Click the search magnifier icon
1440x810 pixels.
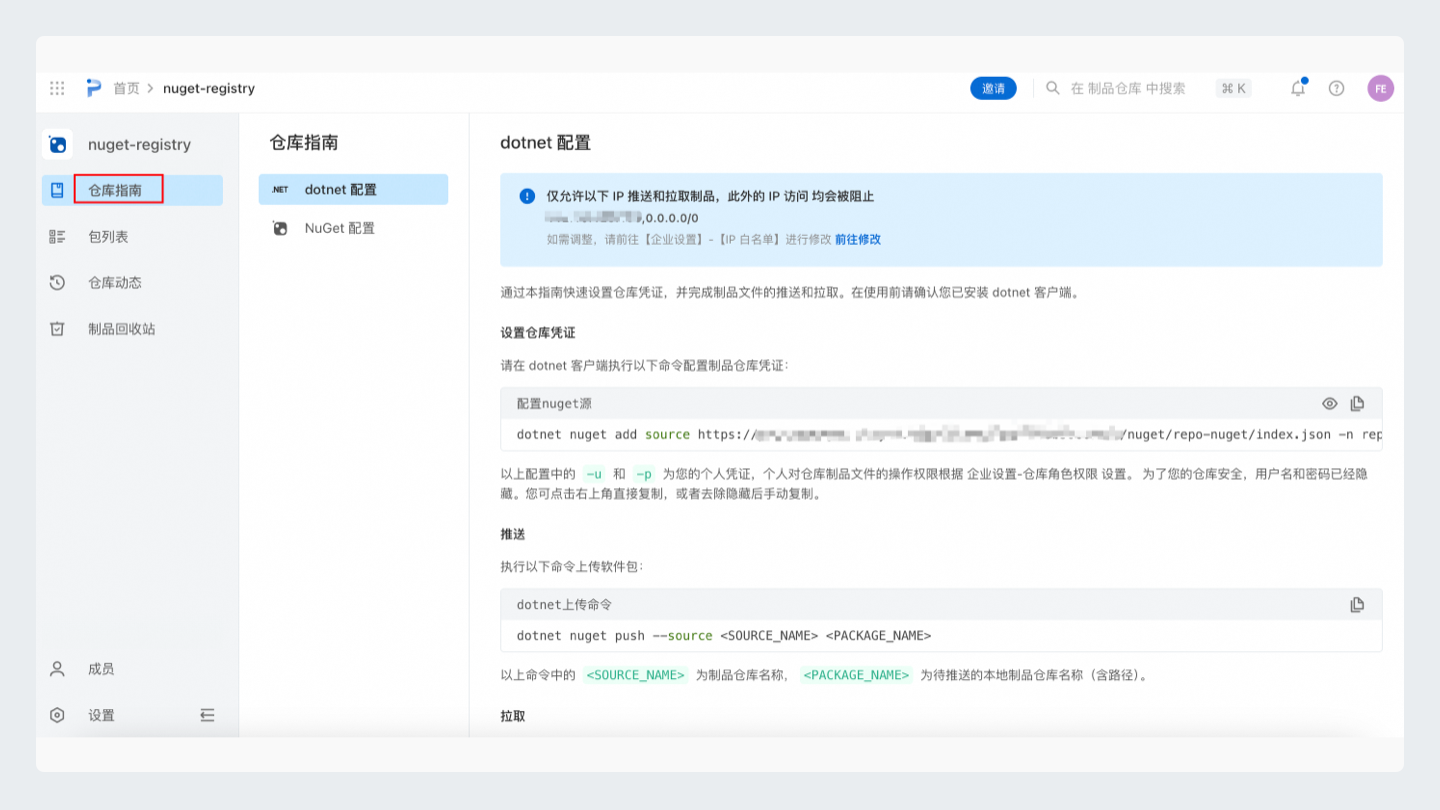(1053, 88)
